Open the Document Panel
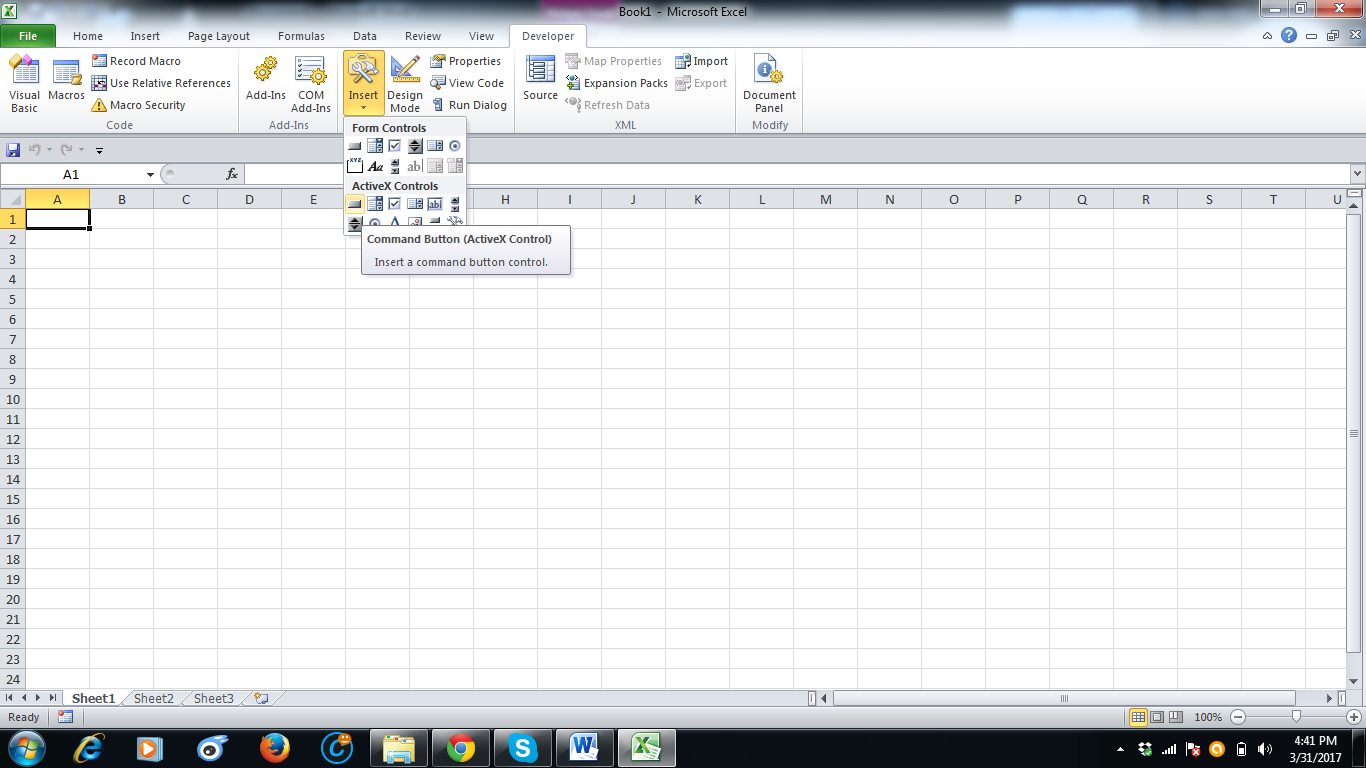The width and height of the screenshot is (1366, 768). tap(769, 85)
